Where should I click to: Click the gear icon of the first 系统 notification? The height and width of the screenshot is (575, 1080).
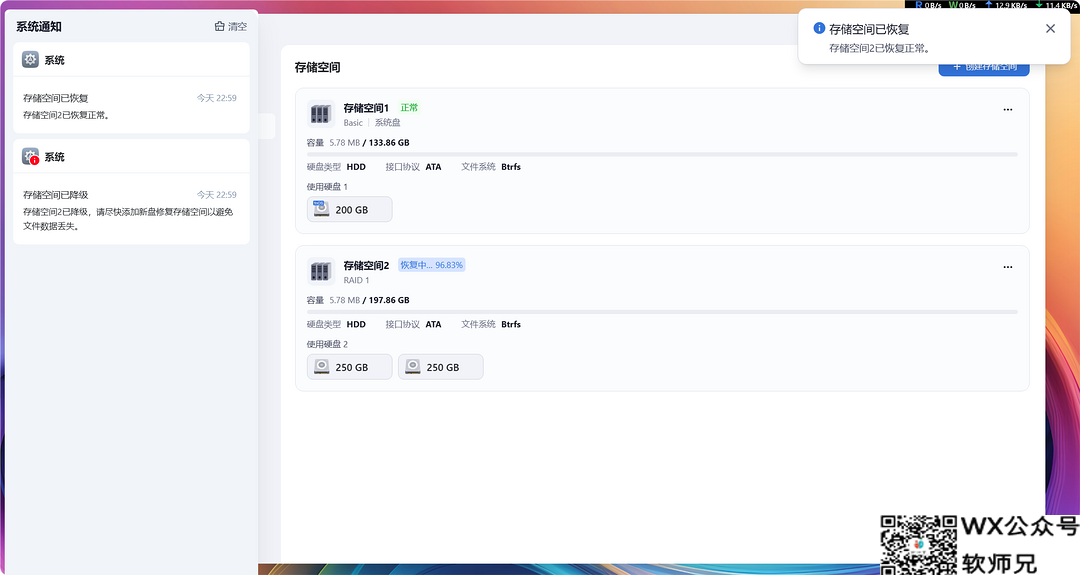[30, 59]
